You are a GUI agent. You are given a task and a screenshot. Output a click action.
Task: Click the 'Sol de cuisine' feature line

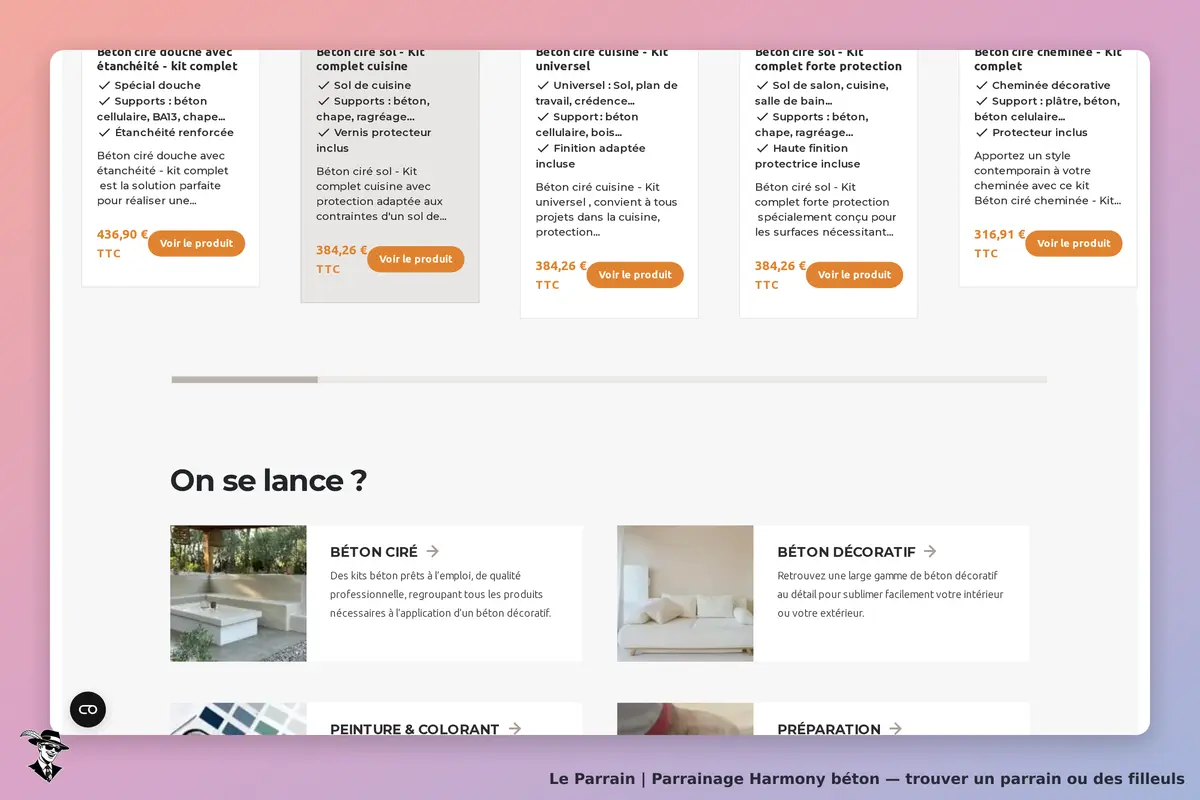tap(364, 85)
